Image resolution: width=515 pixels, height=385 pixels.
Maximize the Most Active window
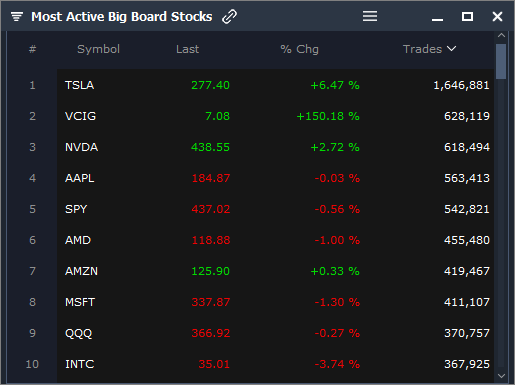click(x=467, y=16)
